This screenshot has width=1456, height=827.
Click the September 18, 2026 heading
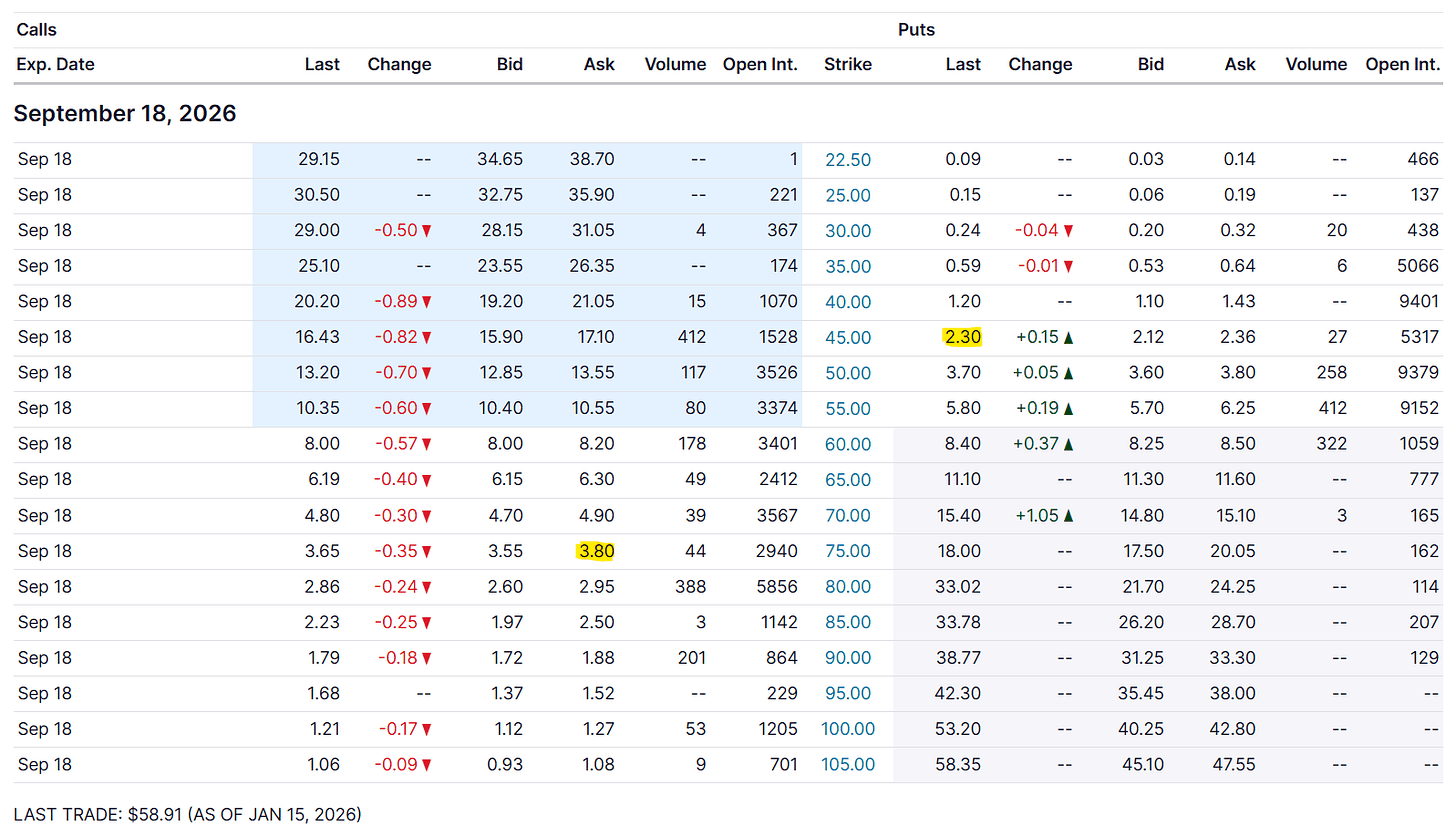click(x=125, y=114)
